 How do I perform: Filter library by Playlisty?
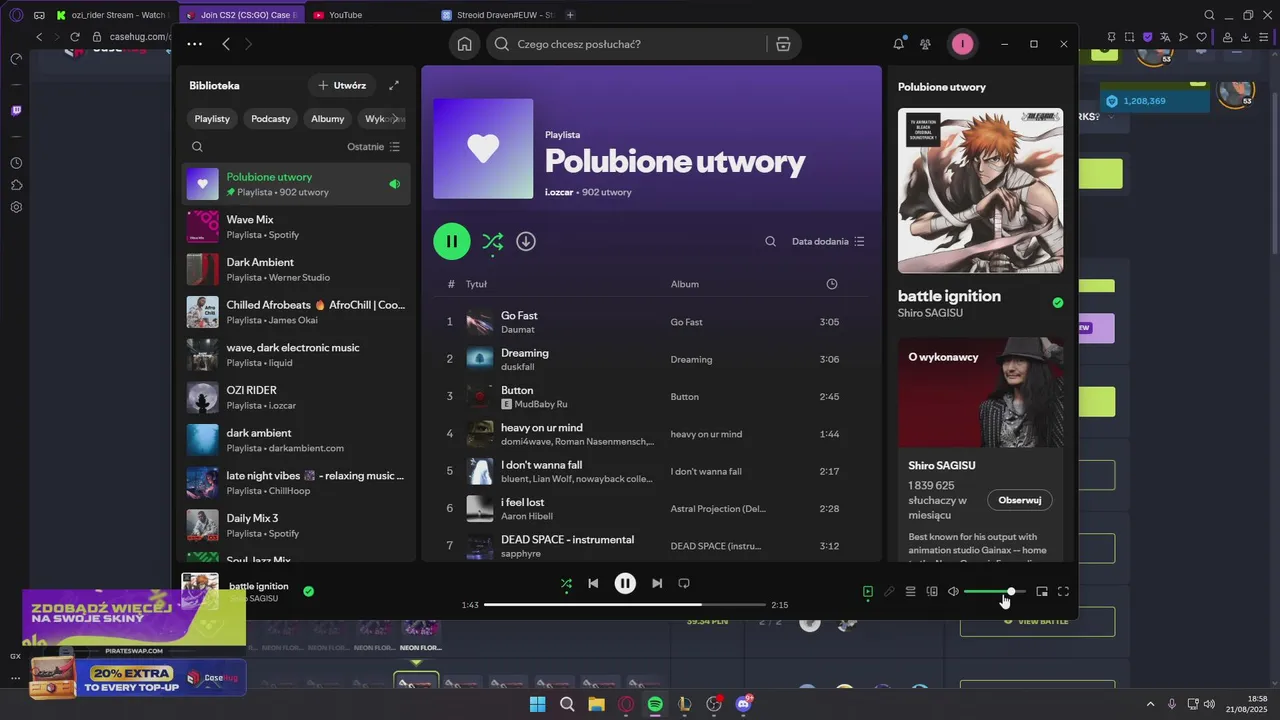coord(212,118)
